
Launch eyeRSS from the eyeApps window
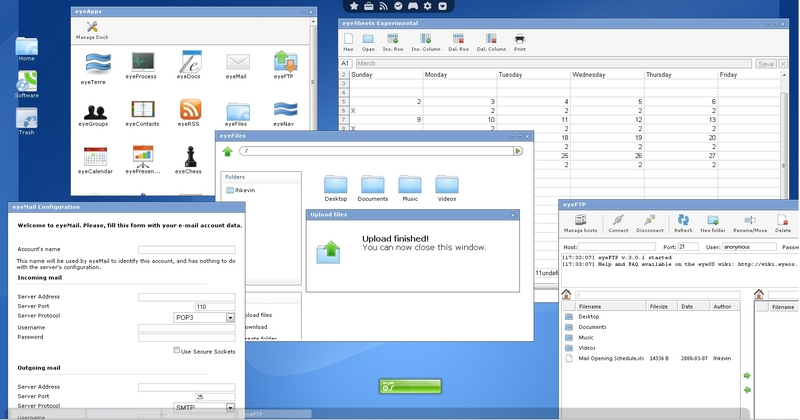[190, 110]
